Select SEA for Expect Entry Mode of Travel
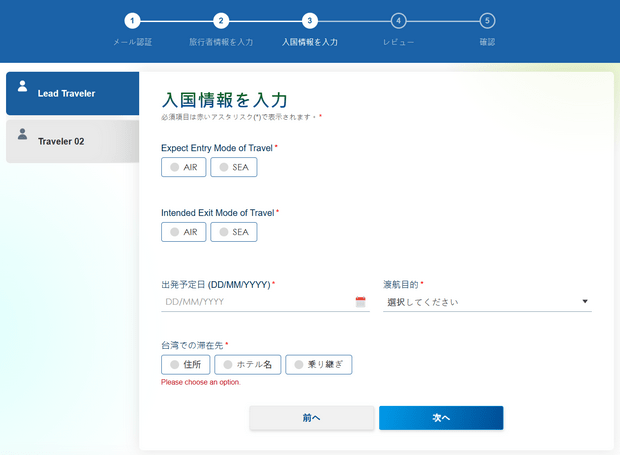Viewport: 620px width, 455px height. [234, 168]
